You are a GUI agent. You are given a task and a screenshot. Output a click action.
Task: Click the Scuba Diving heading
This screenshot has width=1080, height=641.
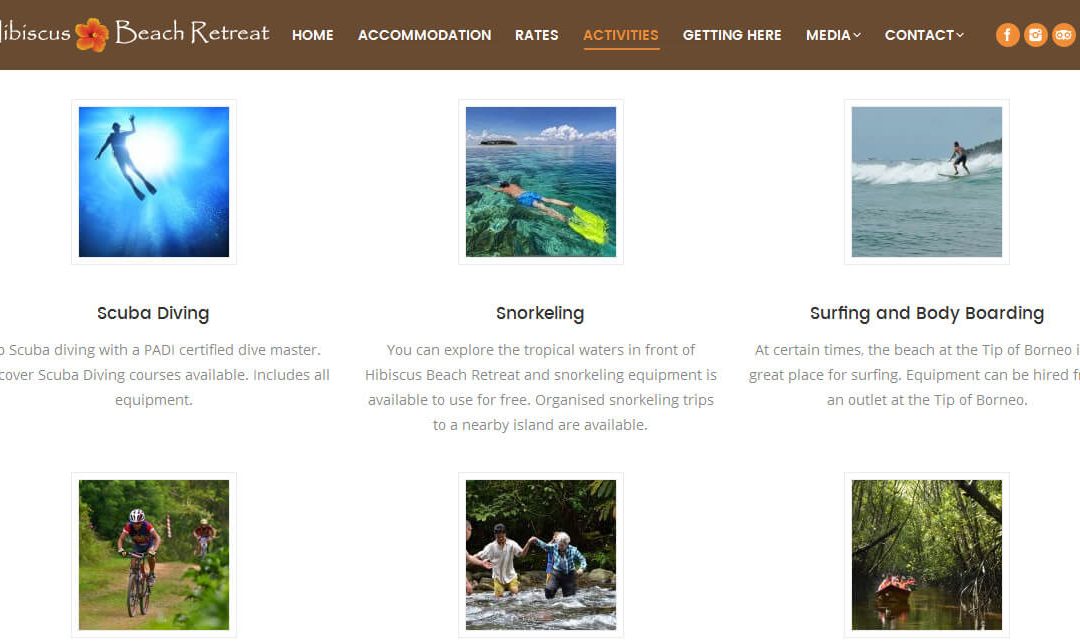click(x=153, y=313)
